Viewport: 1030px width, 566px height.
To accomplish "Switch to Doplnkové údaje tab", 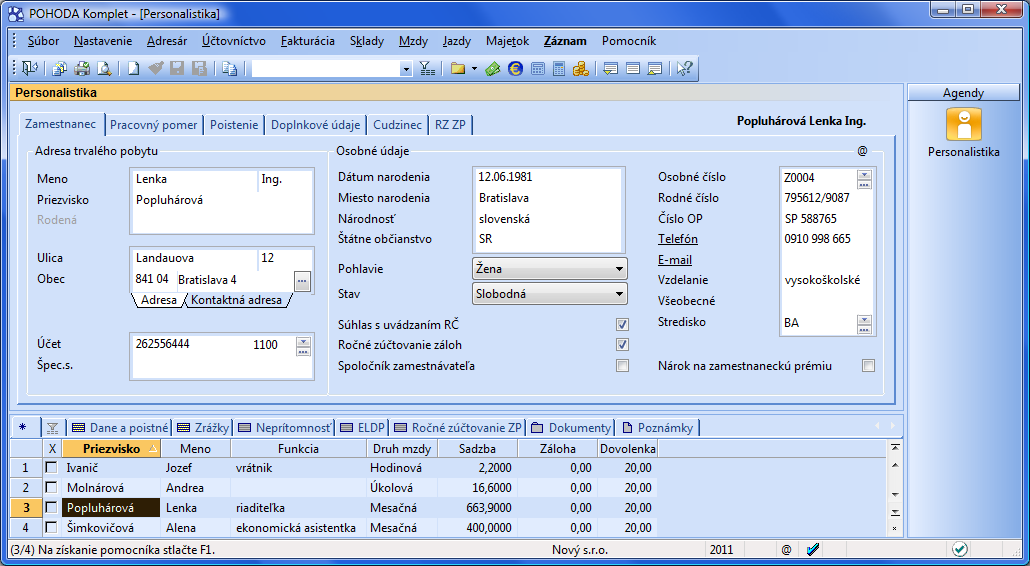I will pyautogui.click(x=315, y=125).
